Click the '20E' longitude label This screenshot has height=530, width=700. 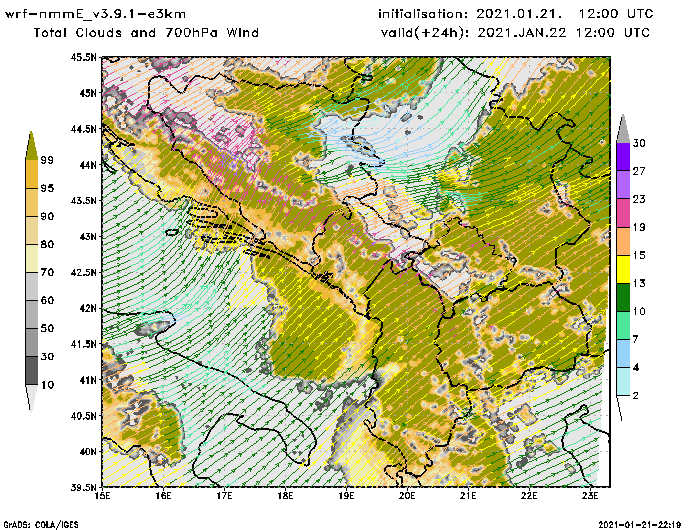tap(407, 496)
